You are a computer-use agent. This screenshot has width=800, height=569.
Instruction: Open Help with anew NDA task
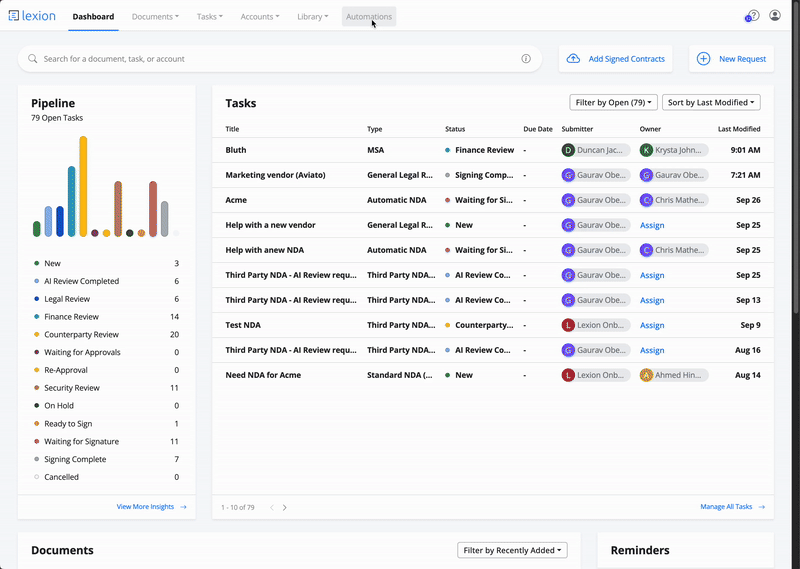tap(265, 250)
